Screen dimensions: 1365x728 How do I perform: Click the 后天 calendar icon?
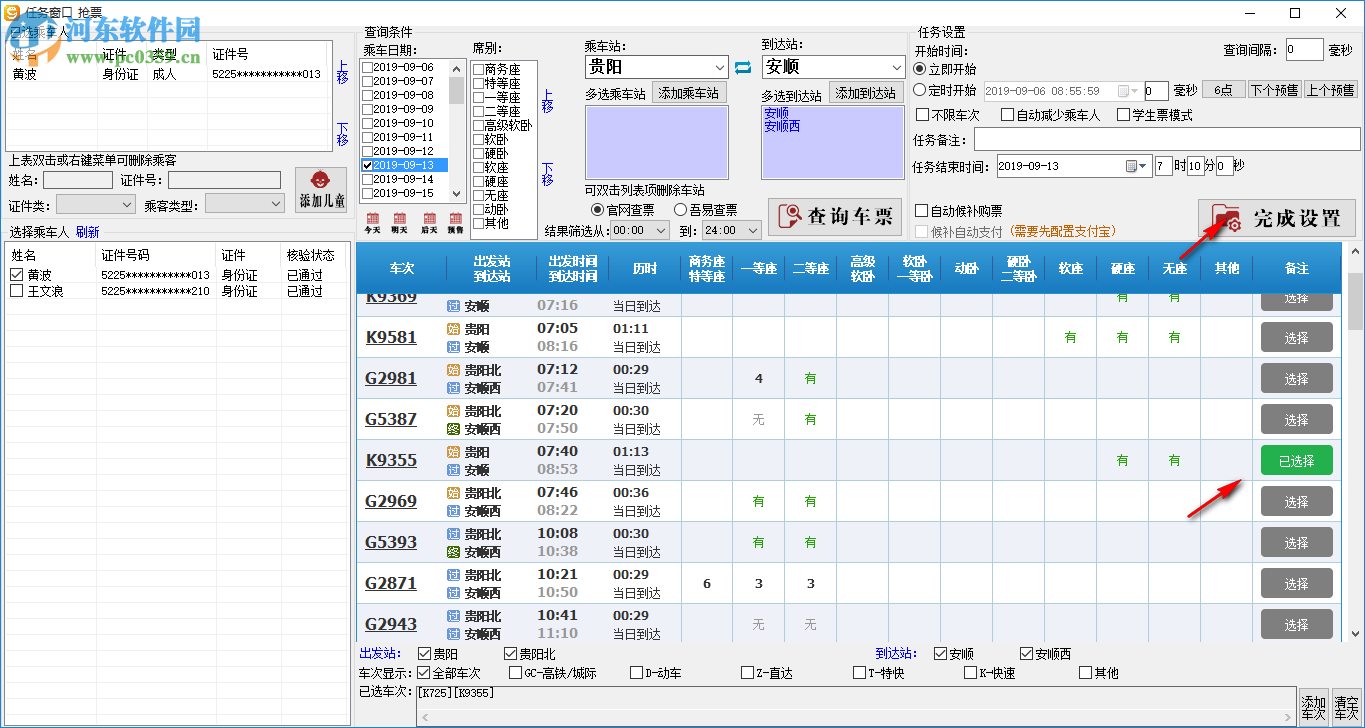(x=428, y=220)
